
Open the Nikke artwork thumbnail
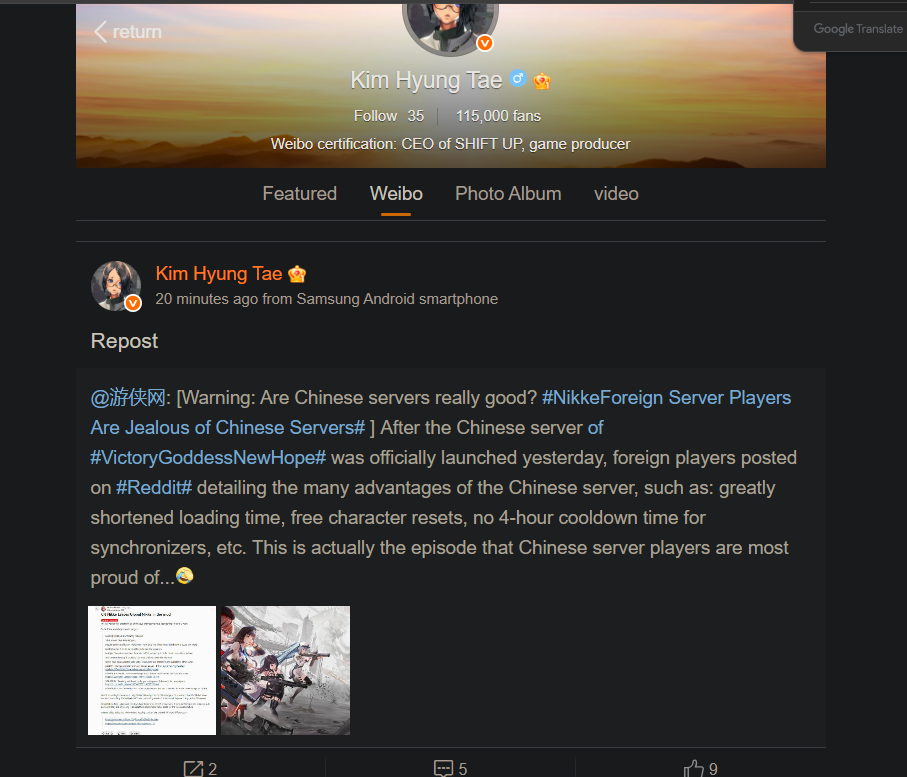click(x=286, y=671)
